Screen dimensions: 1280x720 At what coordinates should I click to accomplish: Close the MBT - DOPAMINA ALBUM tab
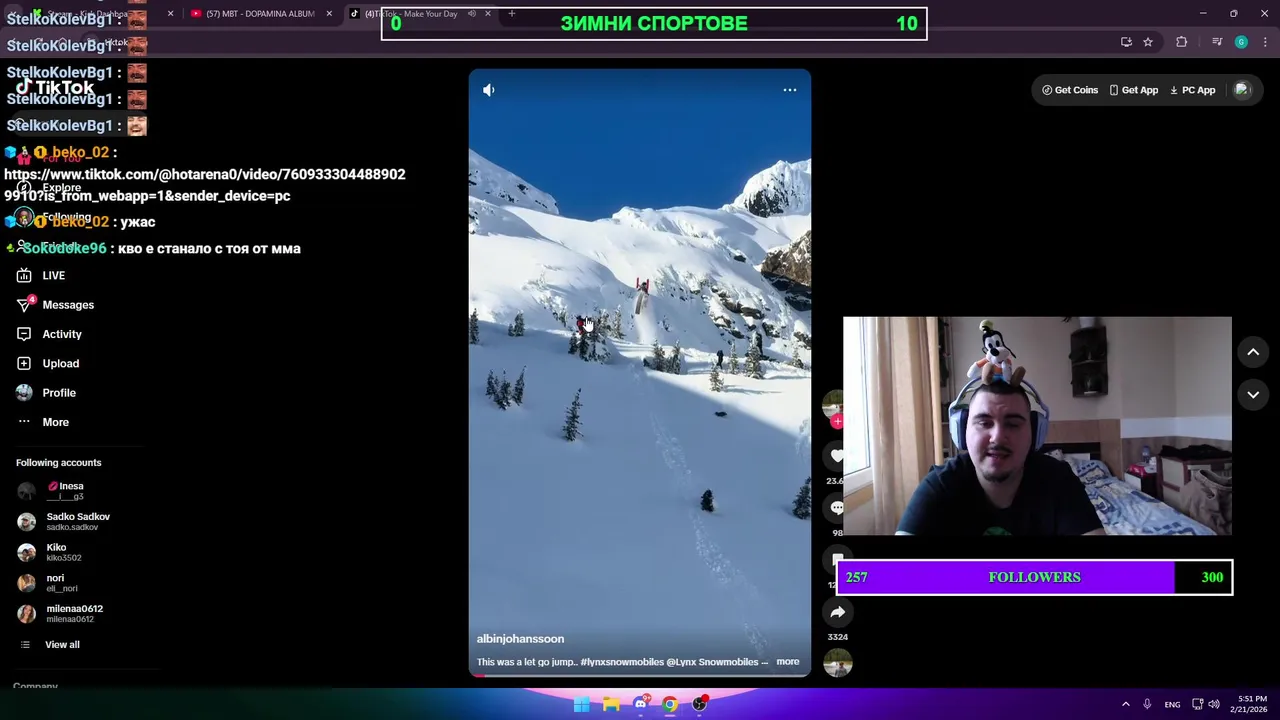click(329, 14)
